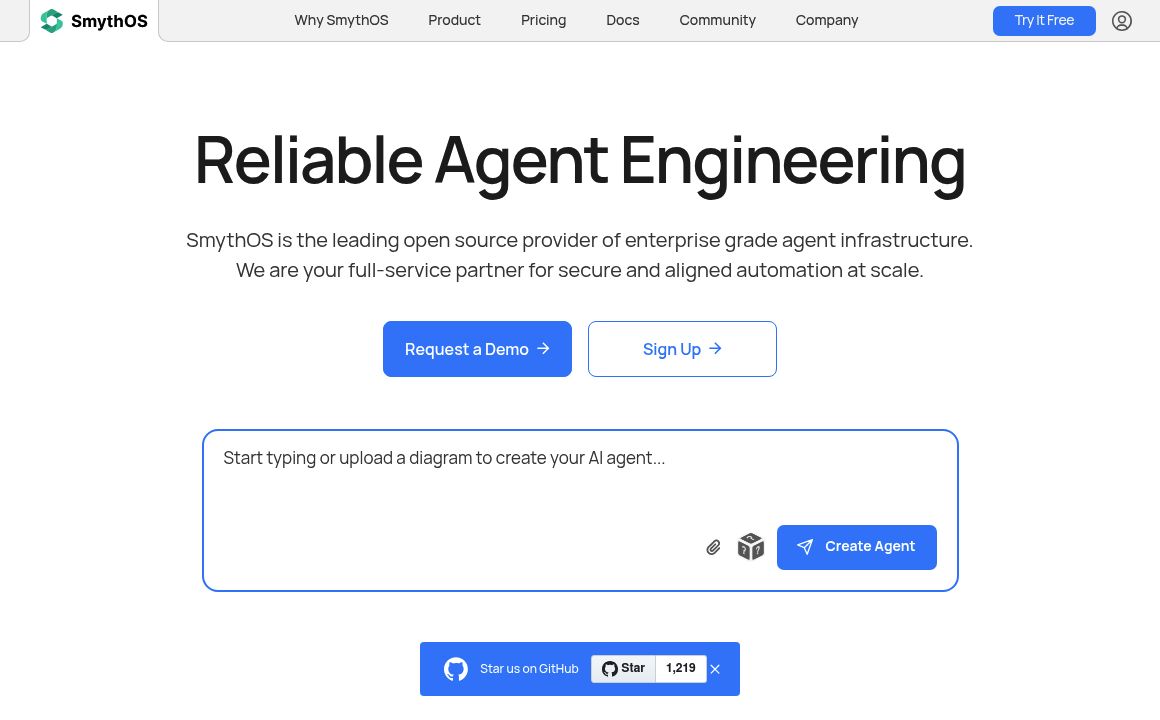Dismiss the GitHub star banner
This screenshot has height=720, width=1160.
[715, 669]
